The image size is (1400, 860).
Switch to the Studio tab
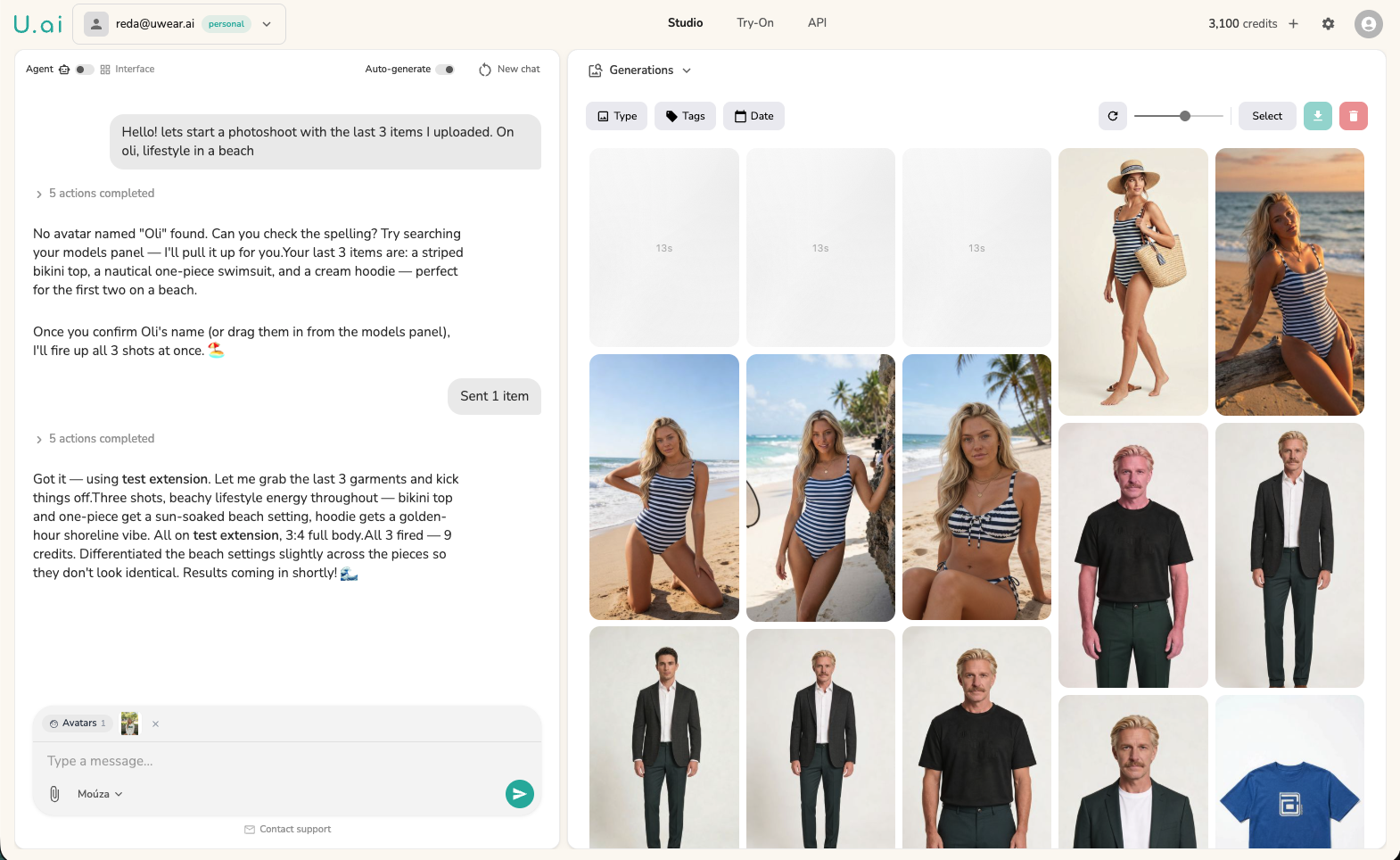[685, 23]
